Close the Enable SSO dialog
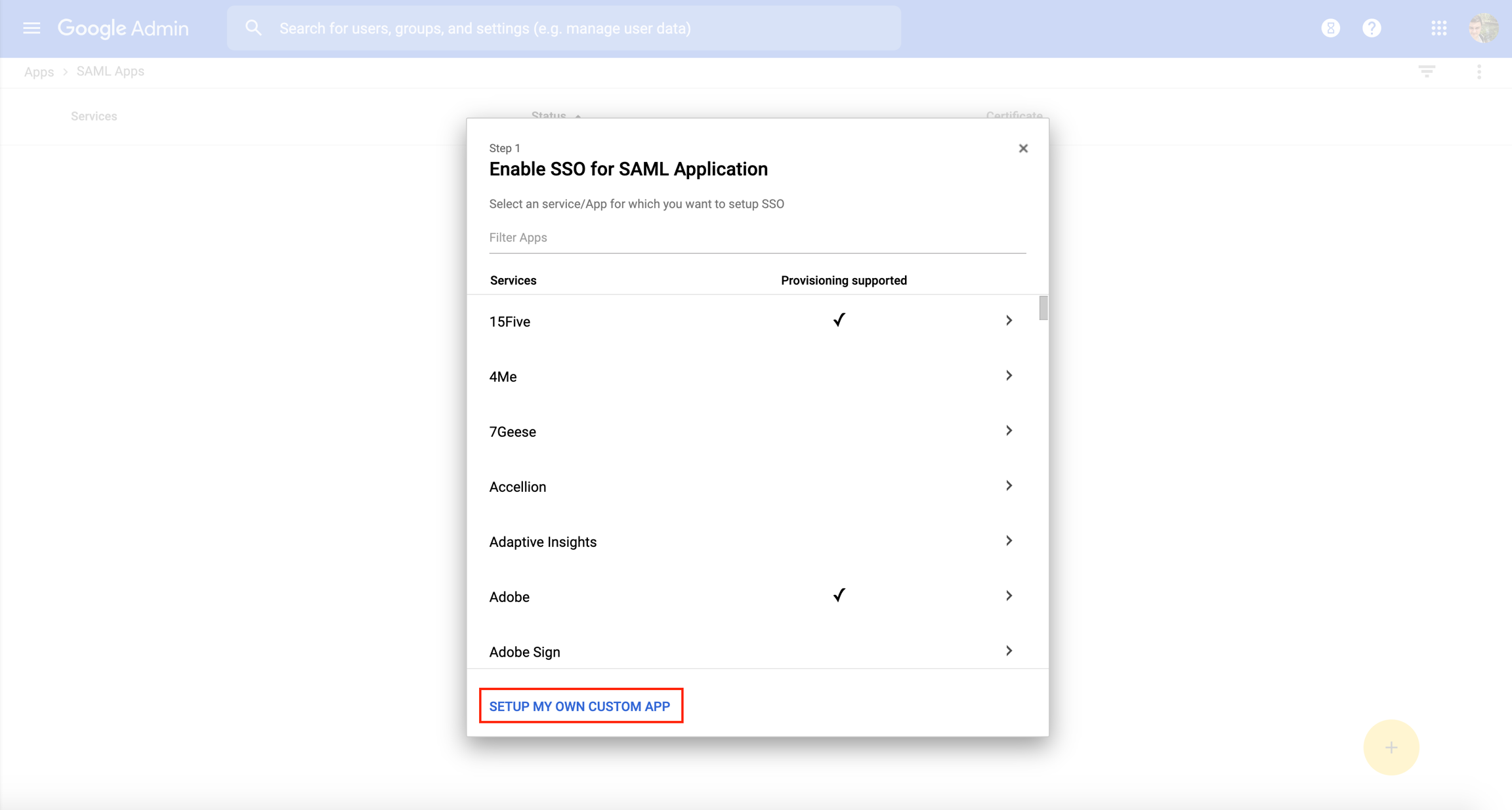Viewport: 1512px width, 810px height. (1023, 148)
